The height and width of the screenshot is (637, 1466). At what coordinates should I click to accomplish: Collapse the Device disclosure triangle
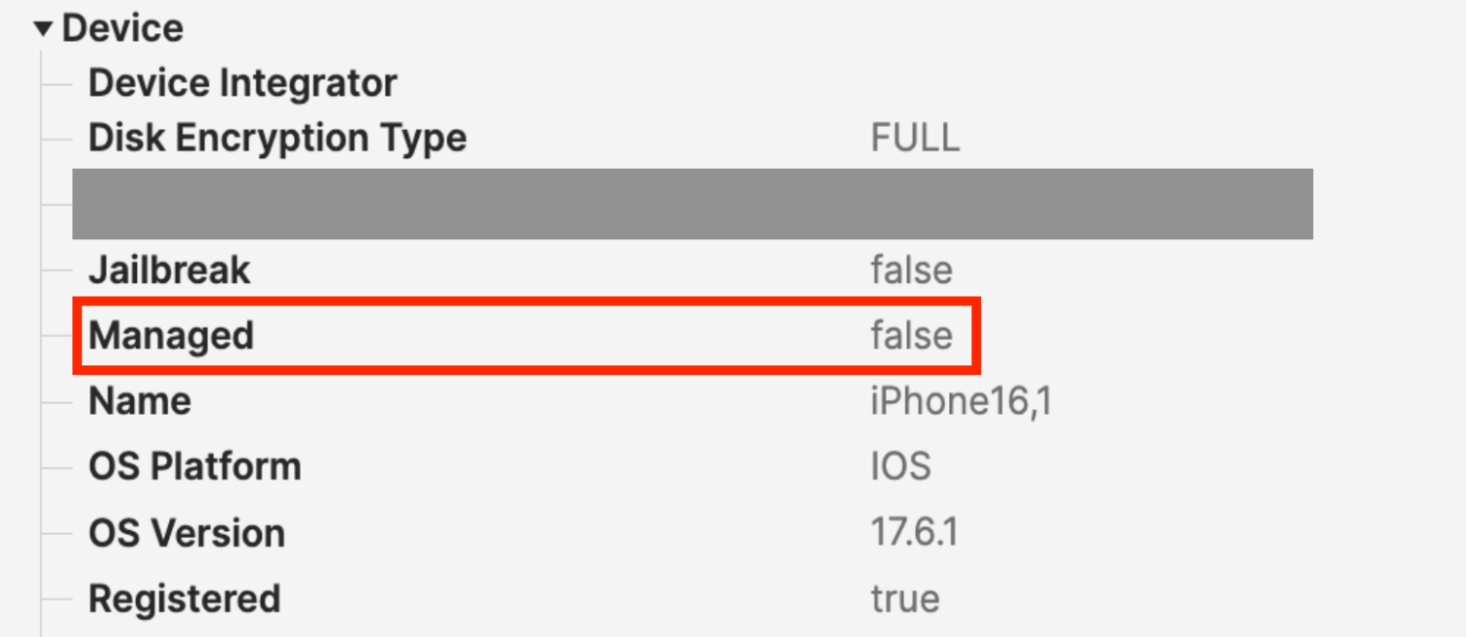point(42,29)
